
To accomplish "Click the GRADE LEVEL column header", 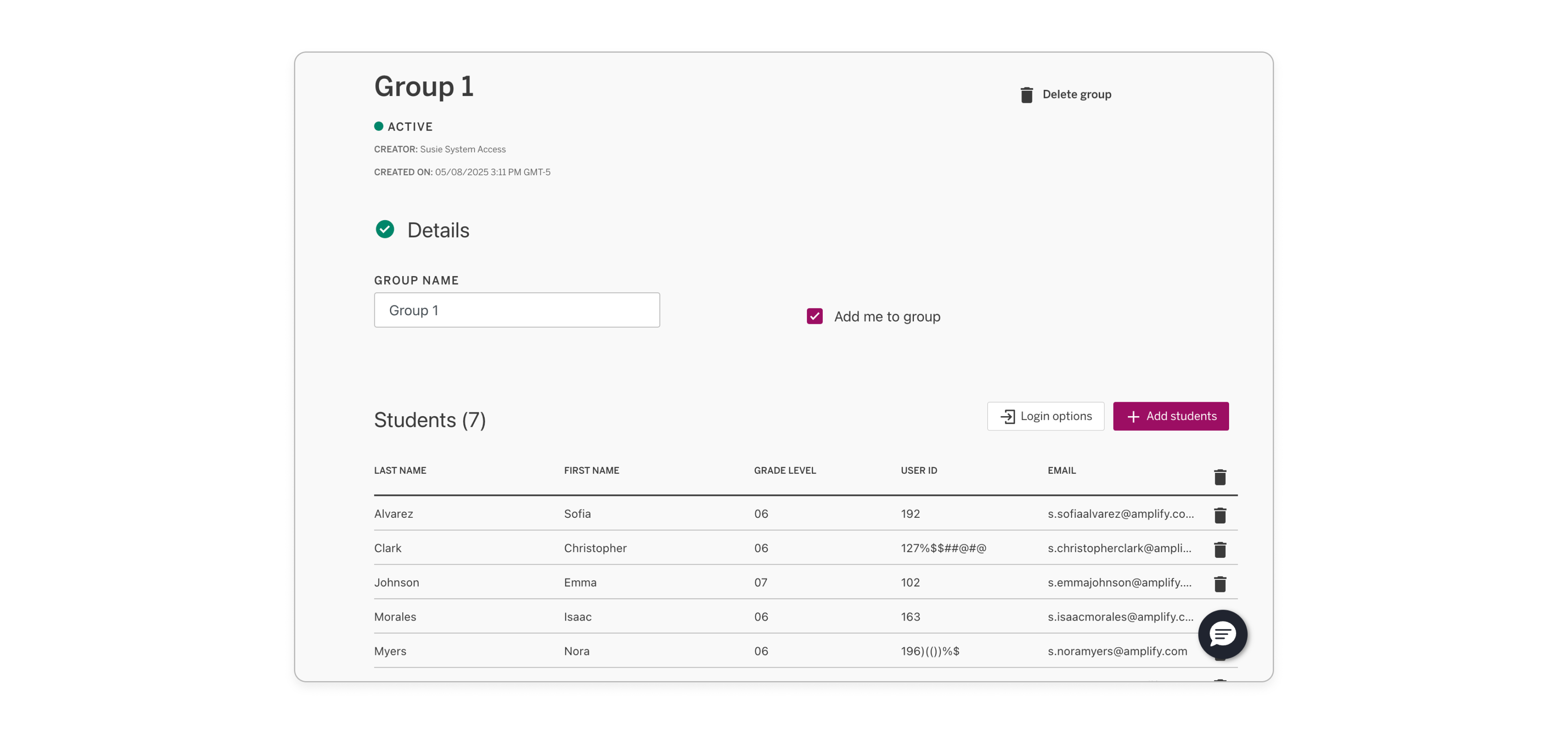I will click(784, 470).
